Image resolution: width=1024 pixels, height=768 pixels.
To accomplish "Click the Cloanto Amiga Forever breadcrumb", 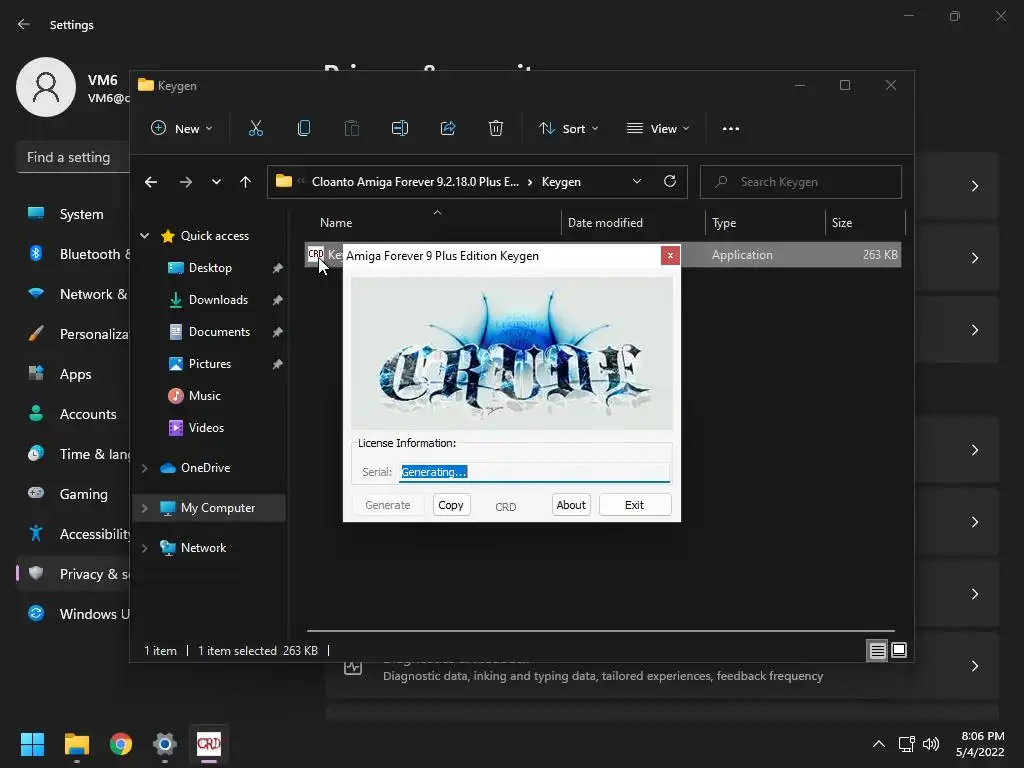I will [415, 182].
